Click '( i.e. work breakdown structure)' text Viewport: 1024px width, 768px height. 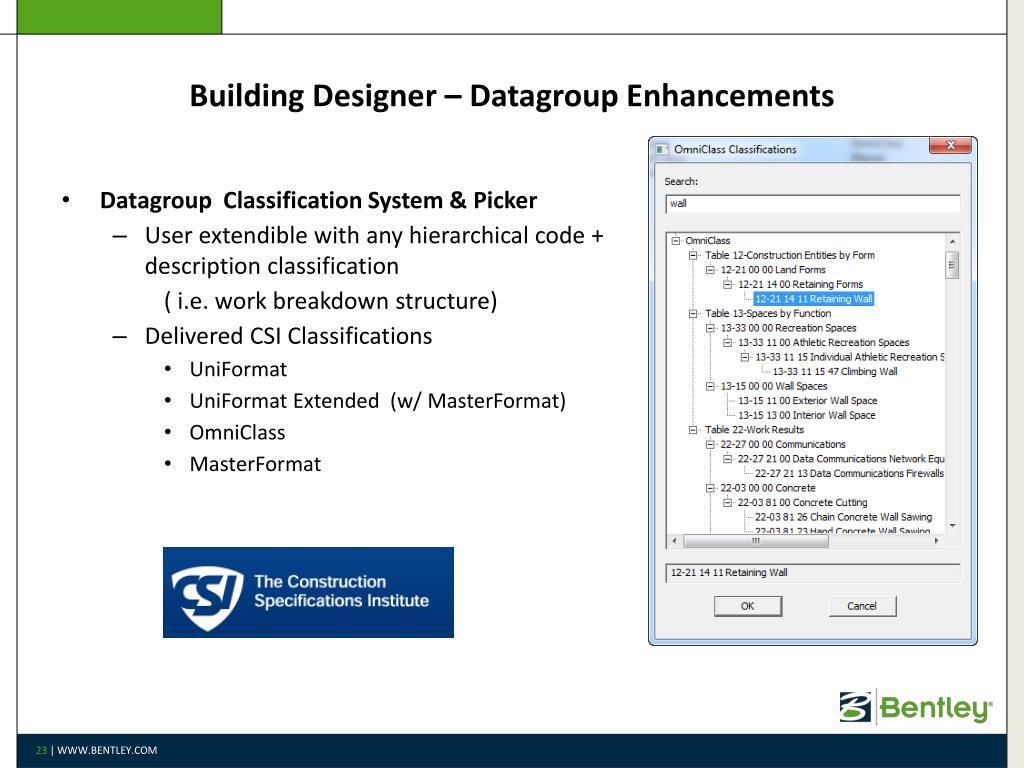tap(330, 301)
